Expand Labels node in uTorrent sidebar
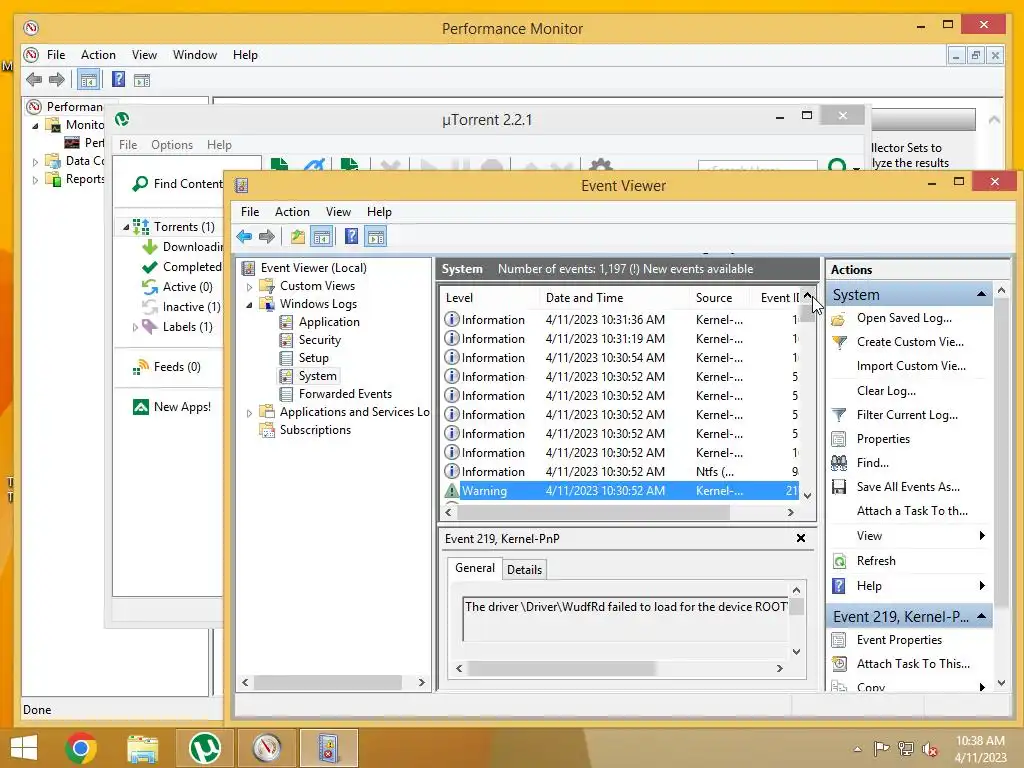This screenshot has height=768, width=1024. pos(135,327)
